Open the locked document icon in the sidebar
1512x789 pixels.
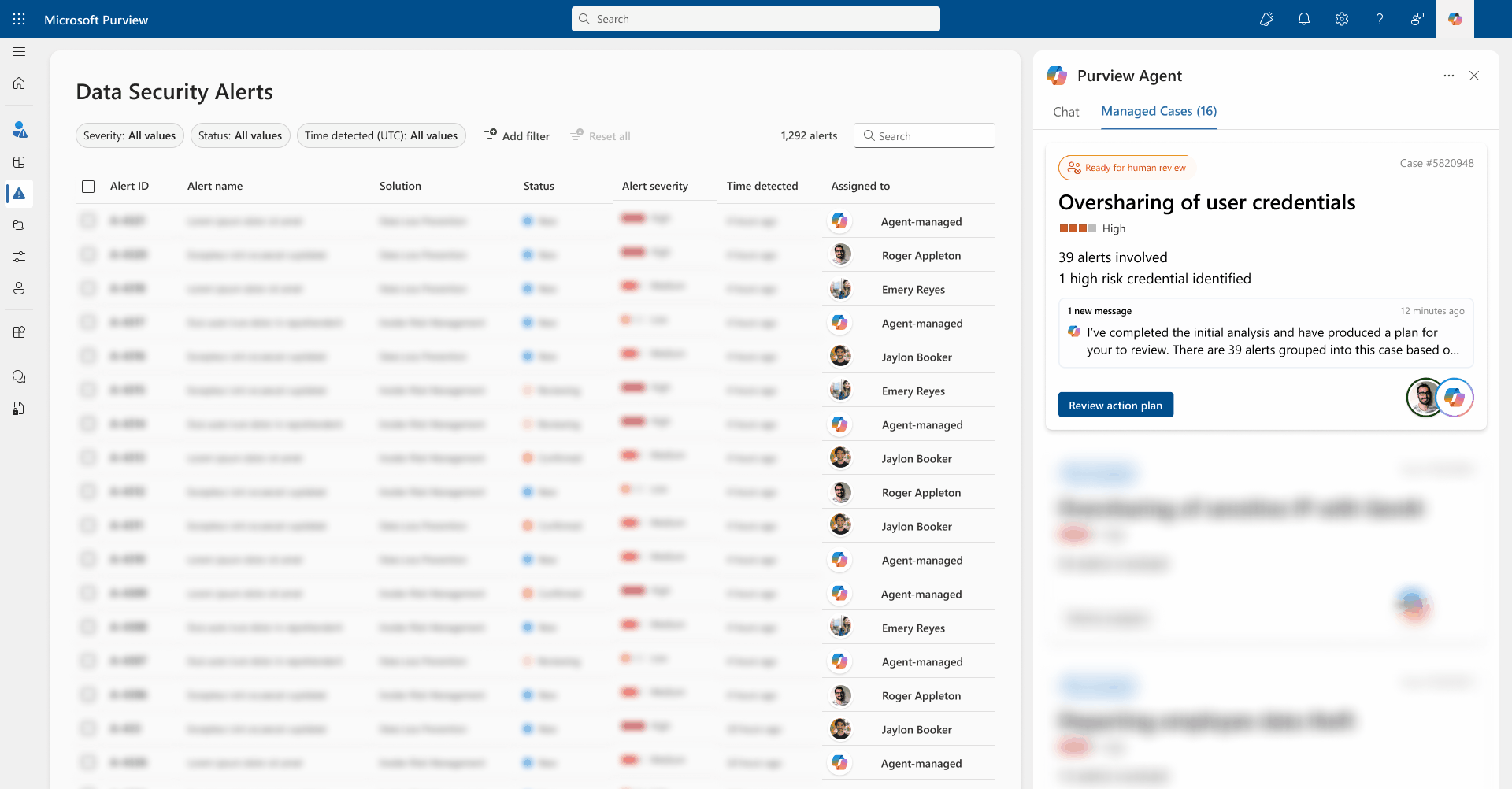pyautogui.click(x=19, y=408)
